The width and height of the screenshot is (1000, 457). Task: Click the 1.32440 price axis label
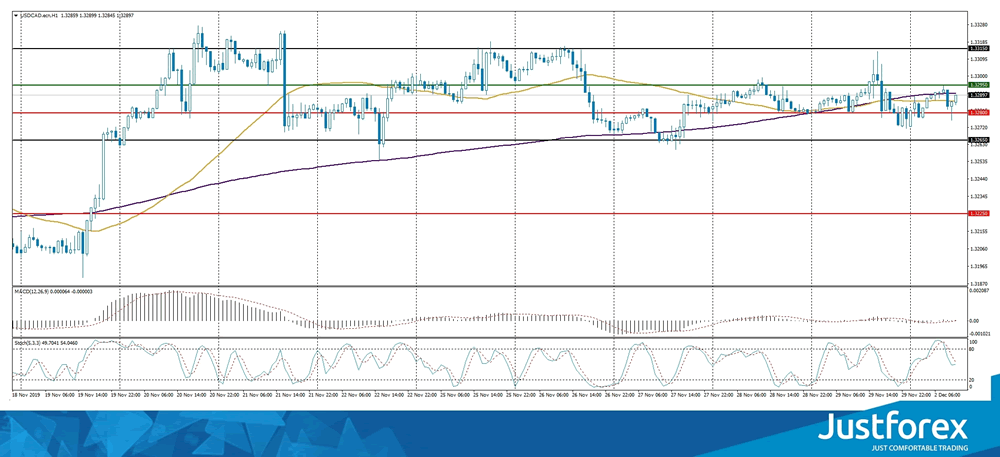[978, 180]
